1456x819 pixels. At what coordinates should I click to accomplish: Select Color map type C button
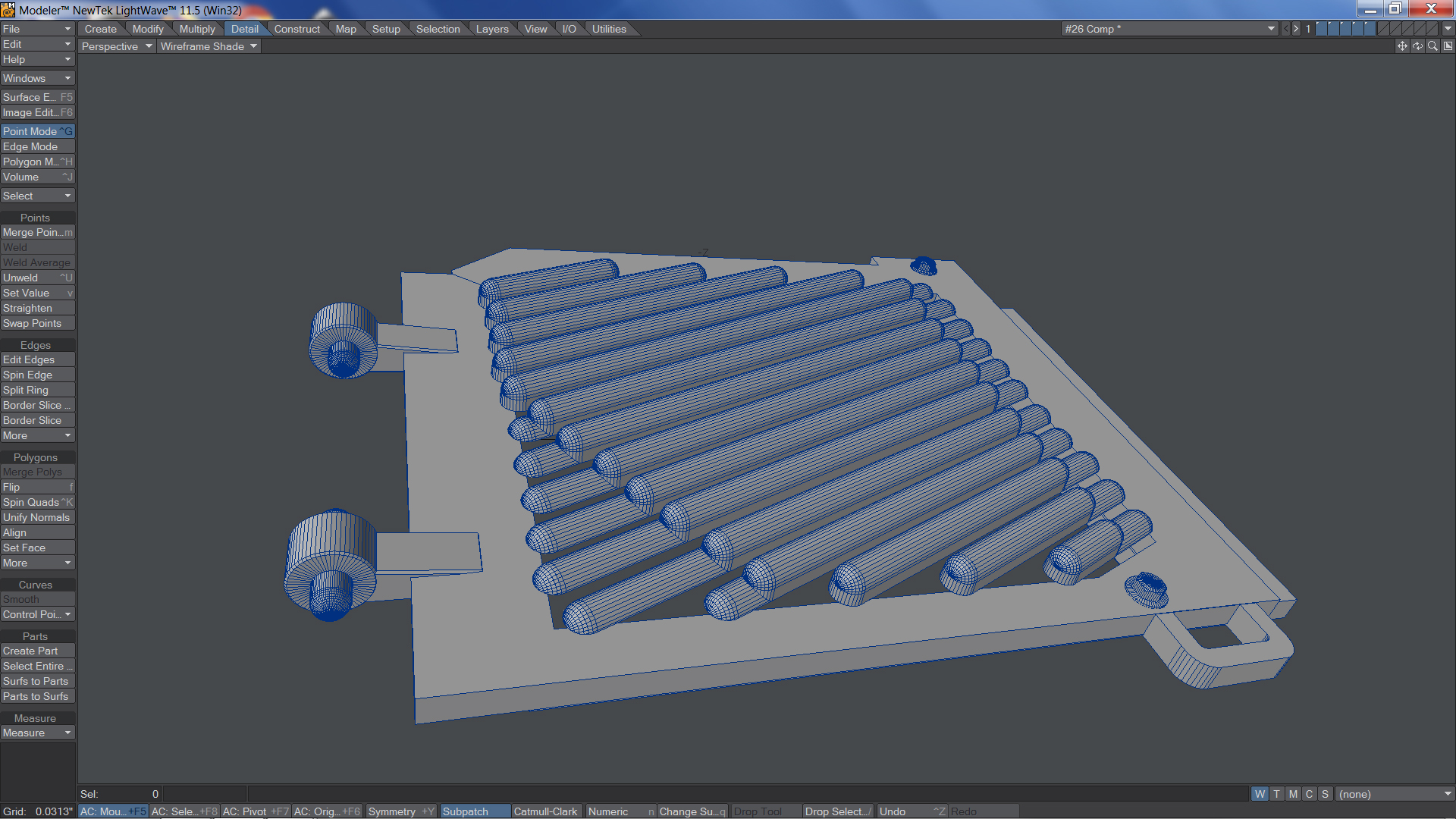coord(1309,794)
